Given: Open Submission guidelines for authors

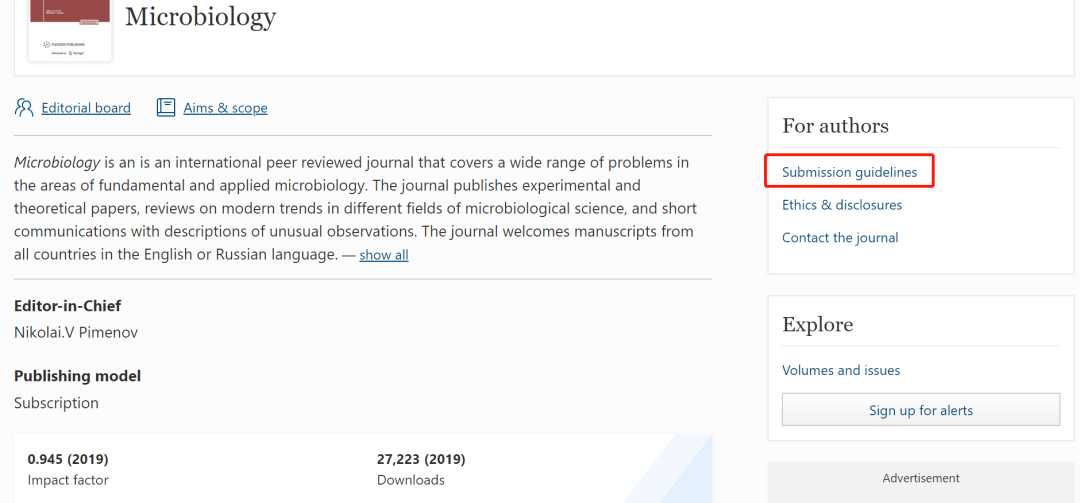Looking at the screenshot, I should coord(849,172).
